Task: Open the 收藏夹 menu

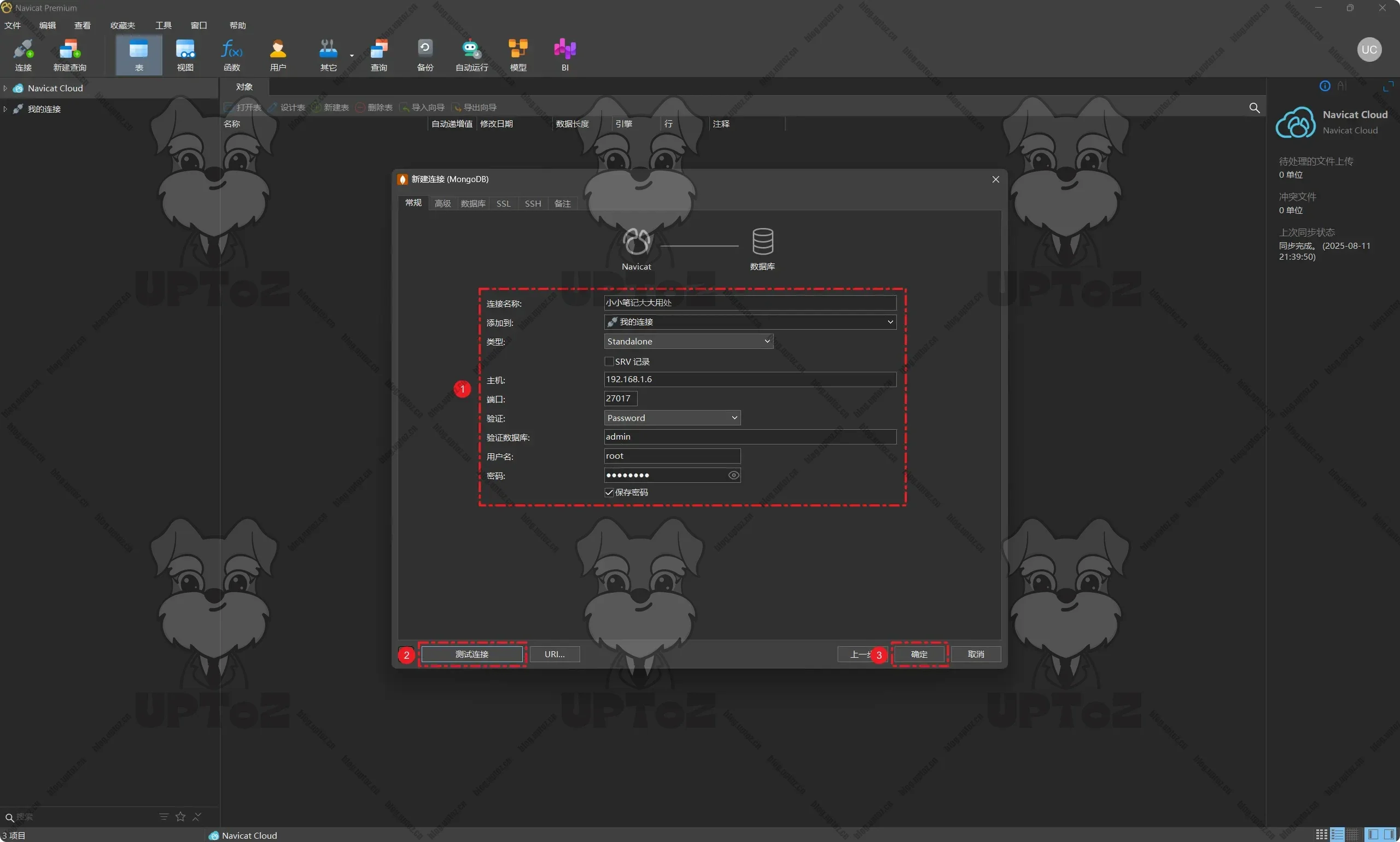Action: 122,26
